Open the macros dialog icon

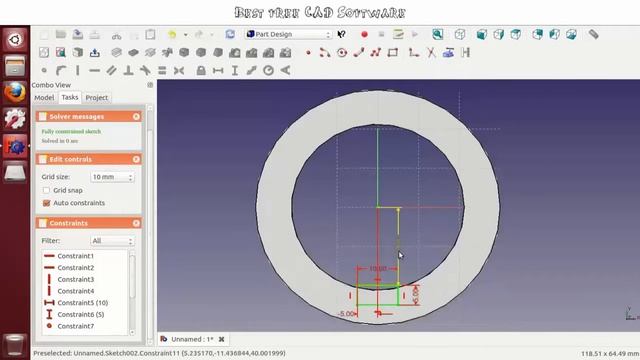[x=398, y=34]
